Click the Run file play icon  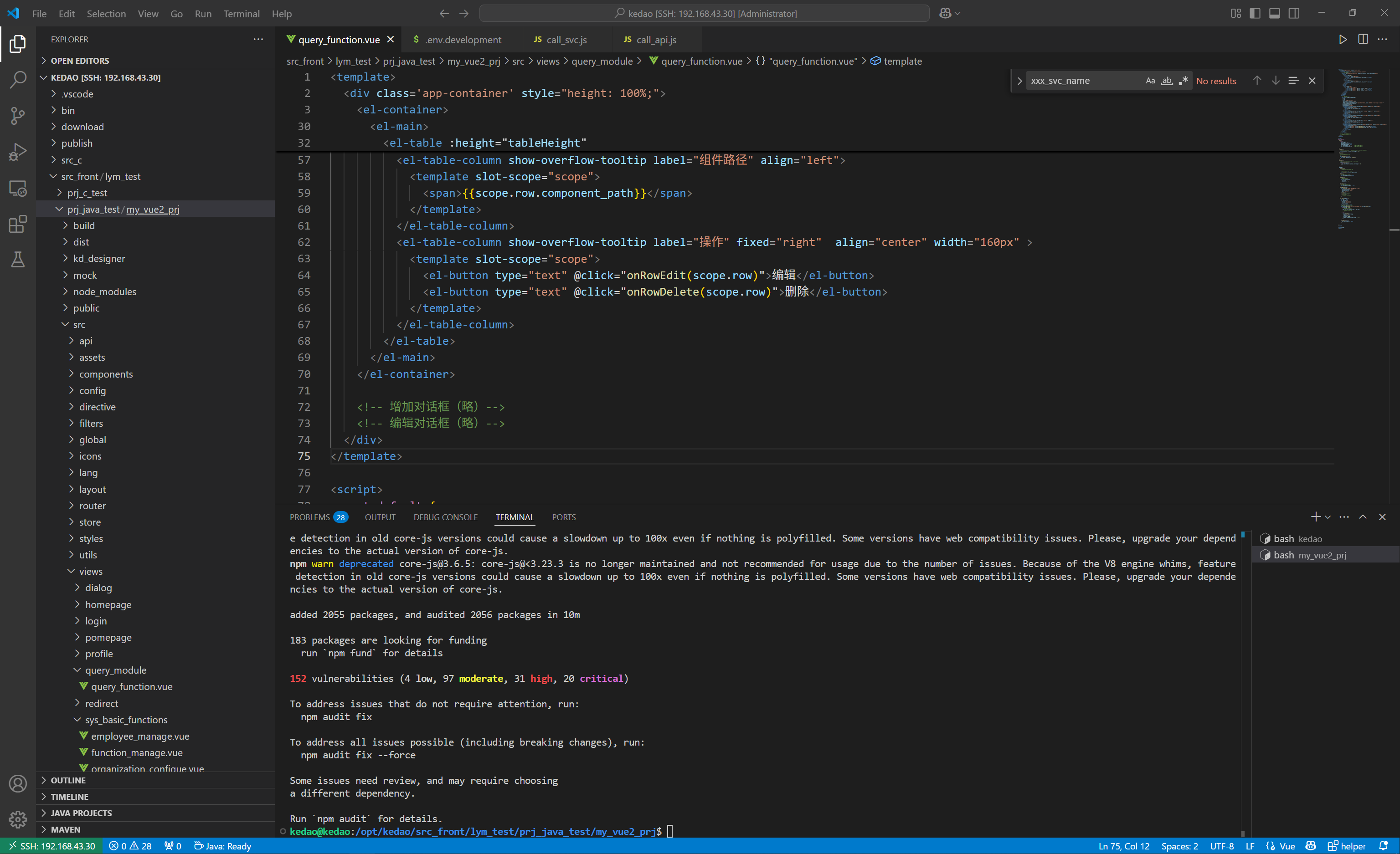coord(1343,39)
